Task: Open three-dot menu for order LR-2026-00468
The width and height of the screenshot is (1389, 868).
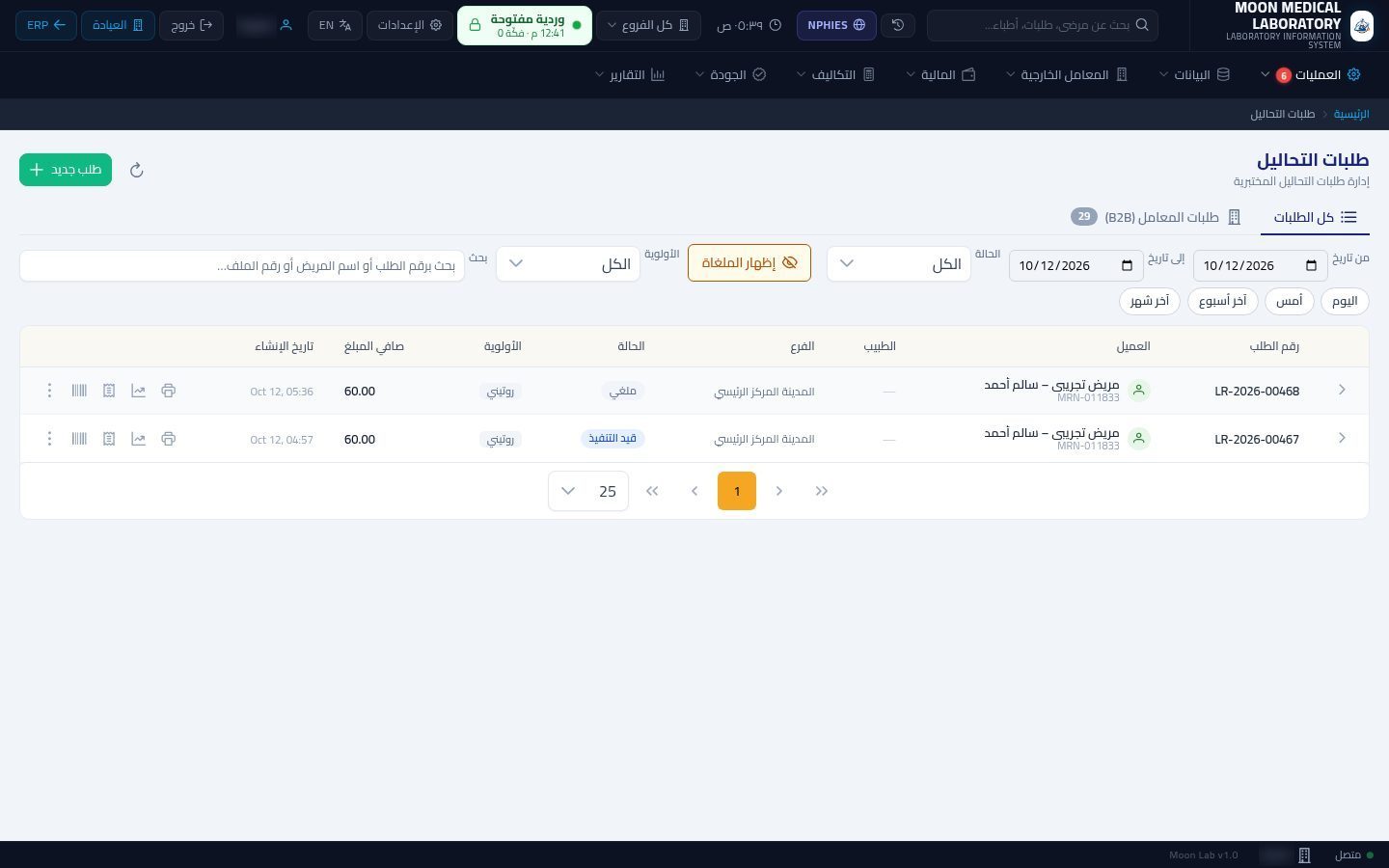Action: point(49,391)
